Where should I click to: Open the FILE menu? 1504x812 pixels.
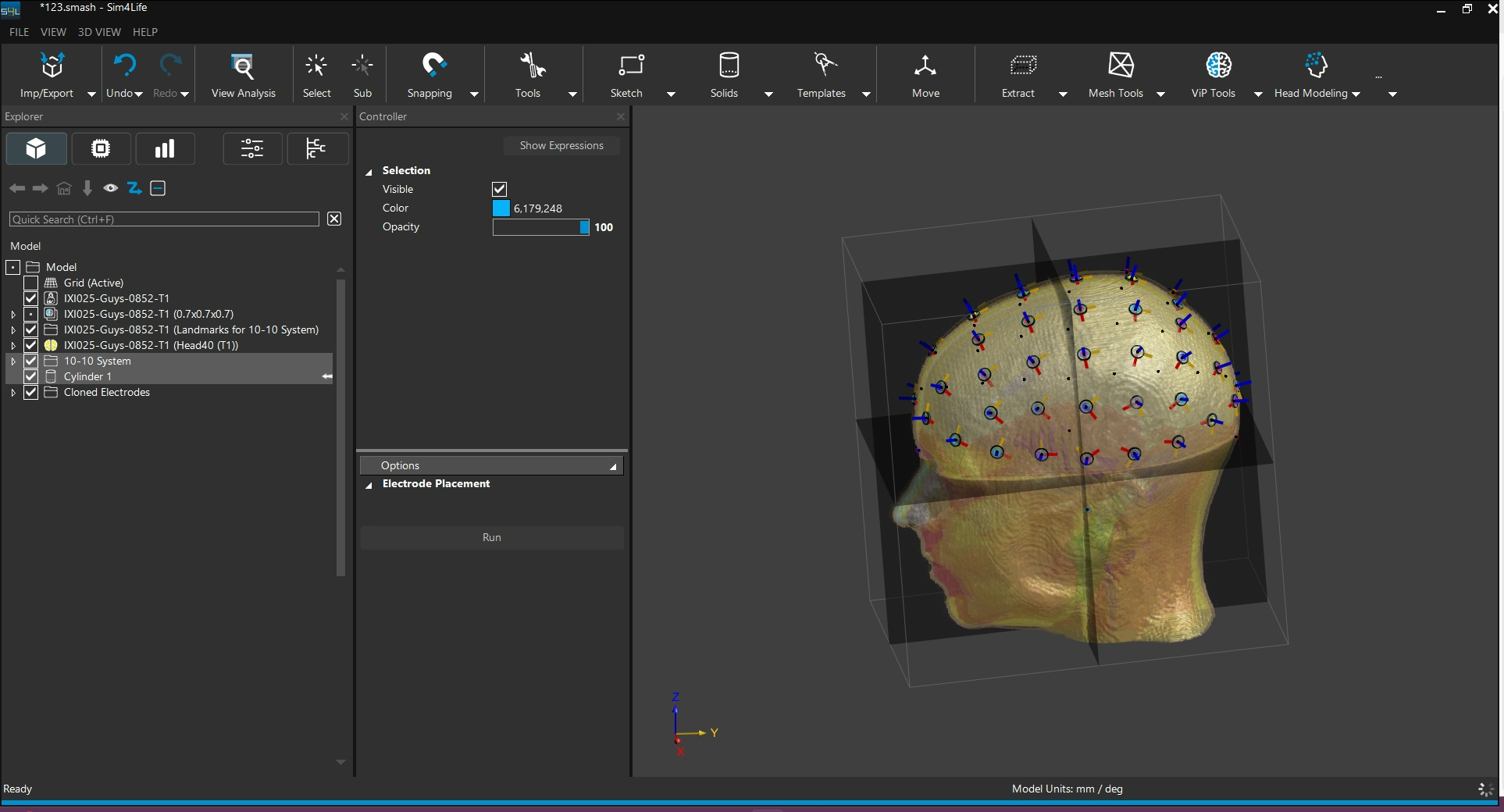[x=19, y=32]
